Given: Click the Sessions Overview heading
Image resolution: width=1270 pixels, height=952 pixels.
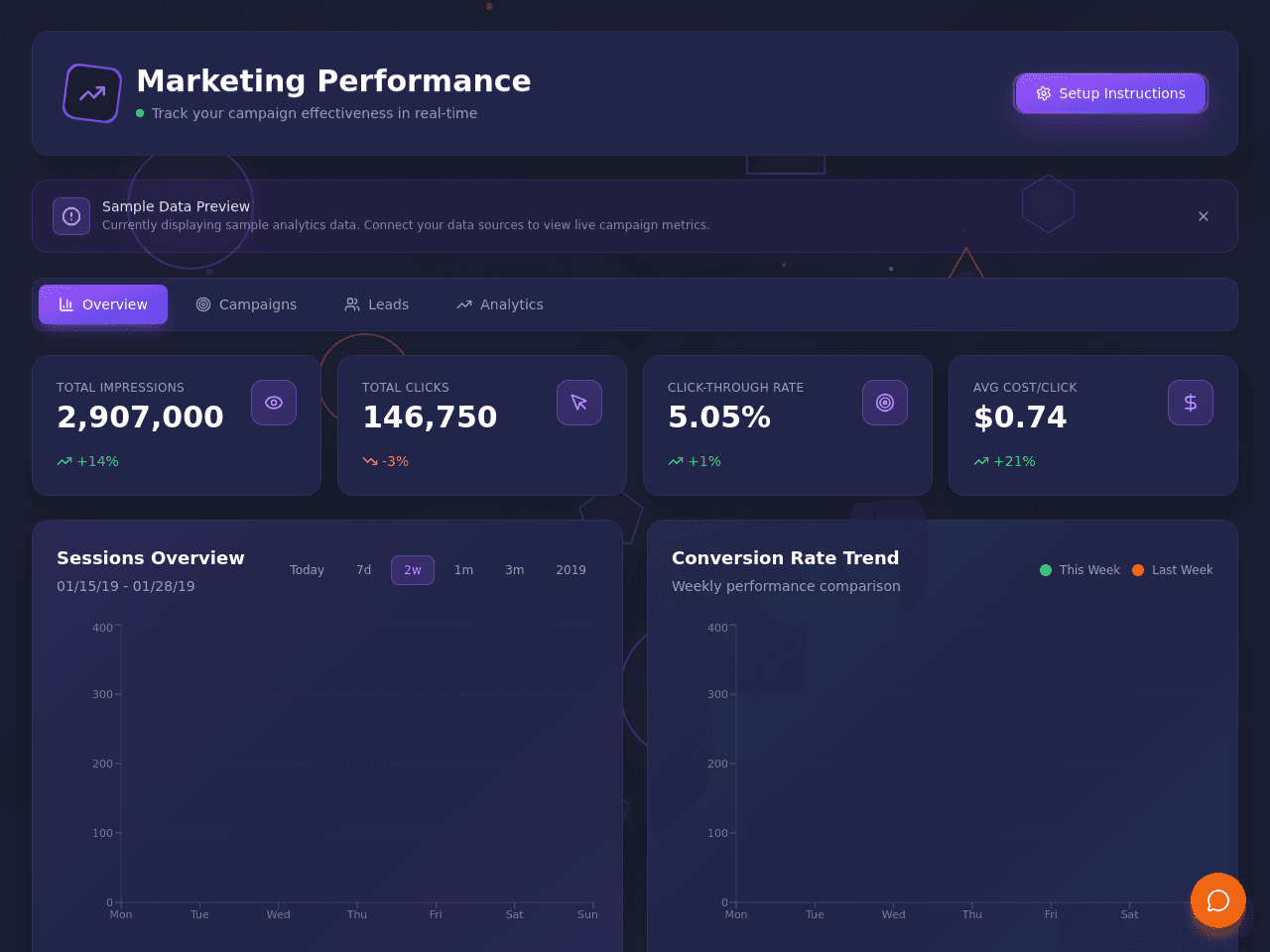Looking at the screenshot, I should click(151, 558).
